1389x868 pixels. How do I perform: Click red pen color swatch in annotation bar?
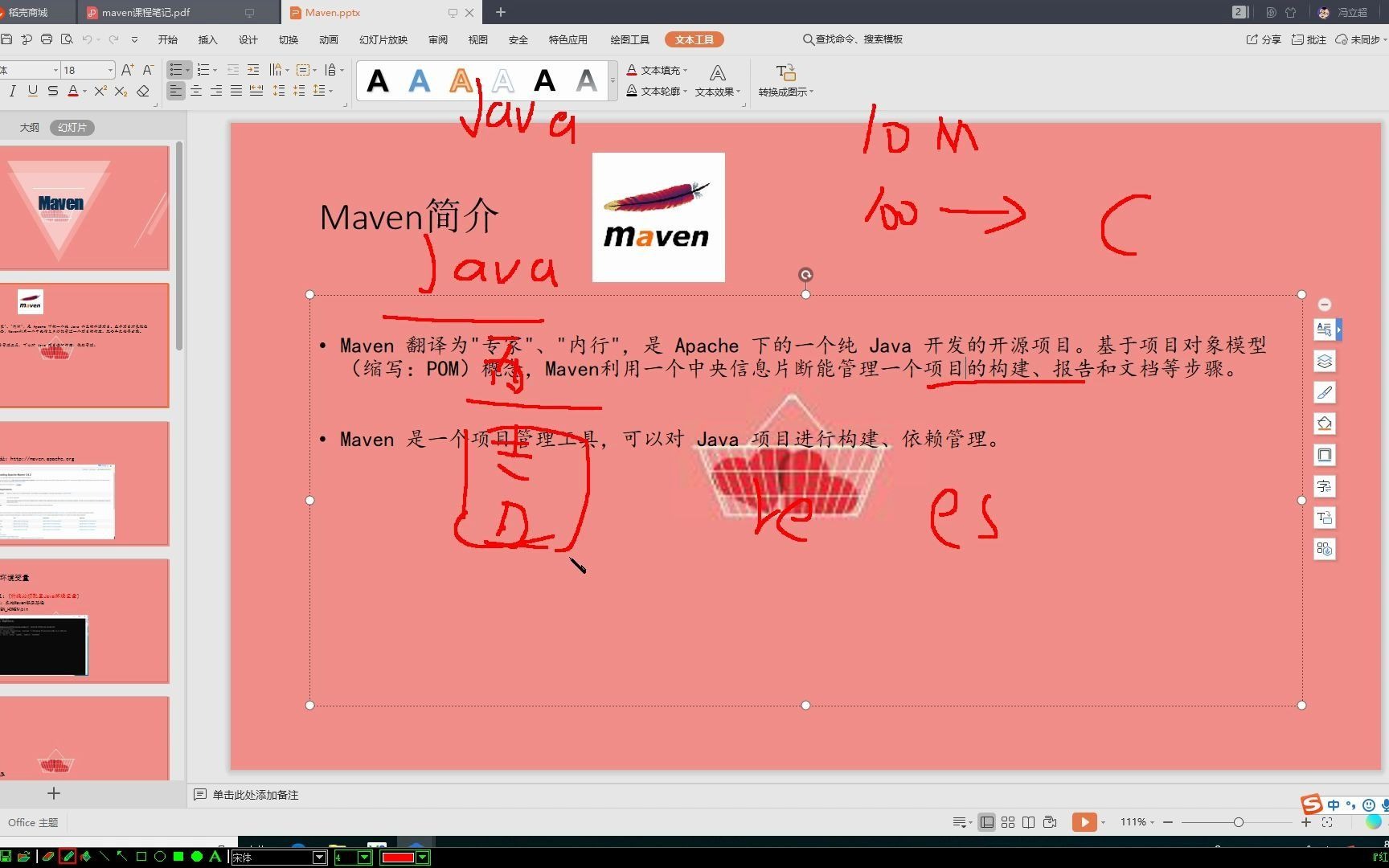point(398,858)
